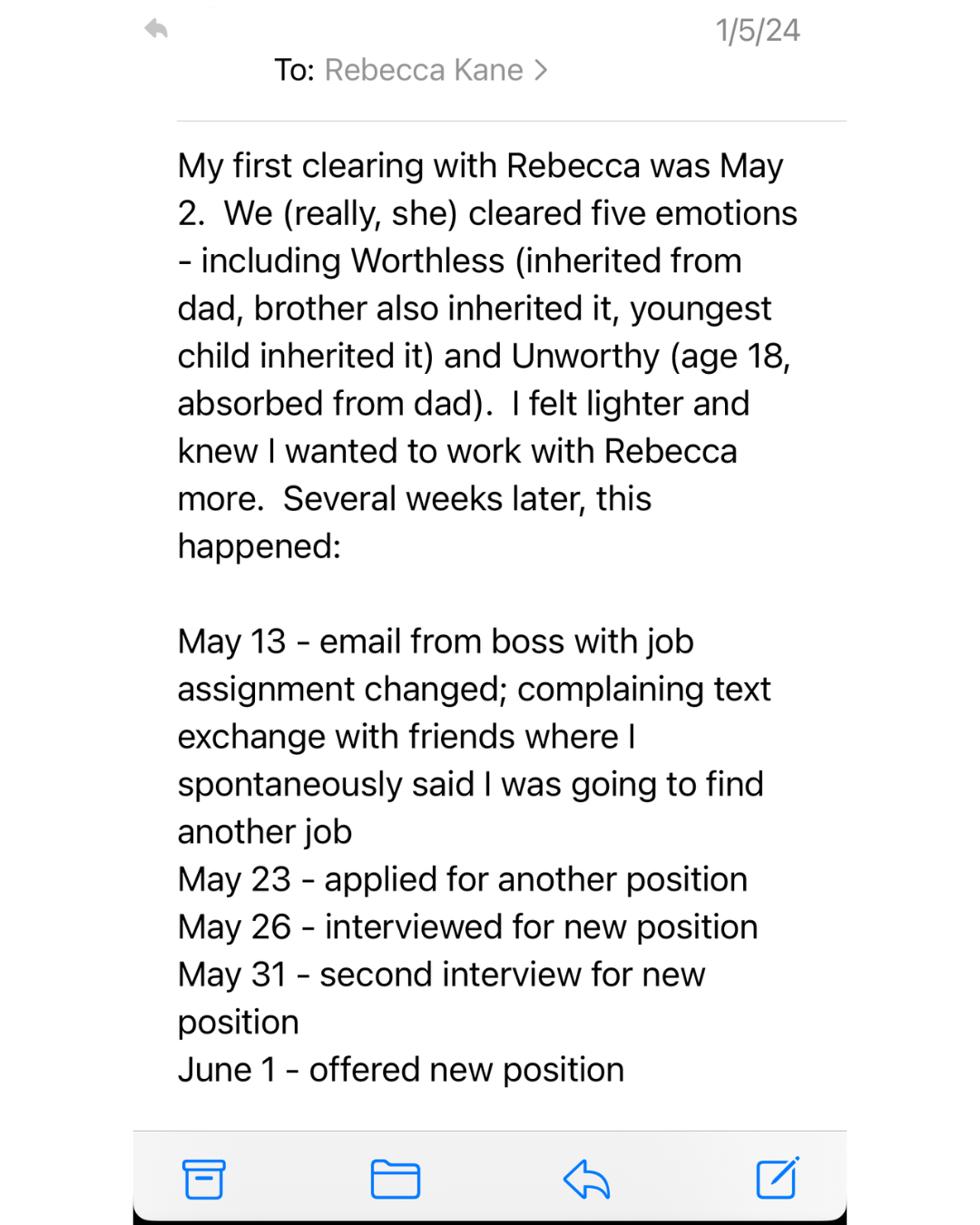The image size is (980, 1225).
Task: Click the phrase "complaining text" in the body
Action: coord(643,690)
